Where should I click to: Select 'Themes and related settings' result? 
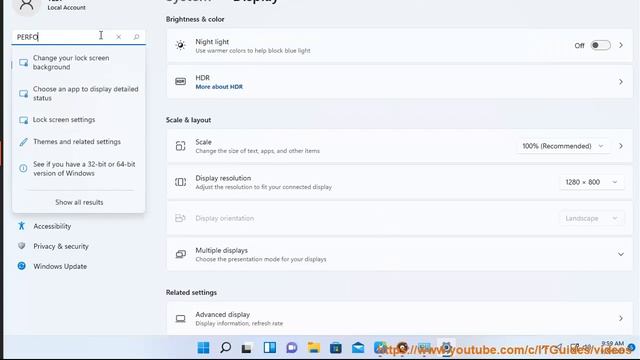coord(79,142)
